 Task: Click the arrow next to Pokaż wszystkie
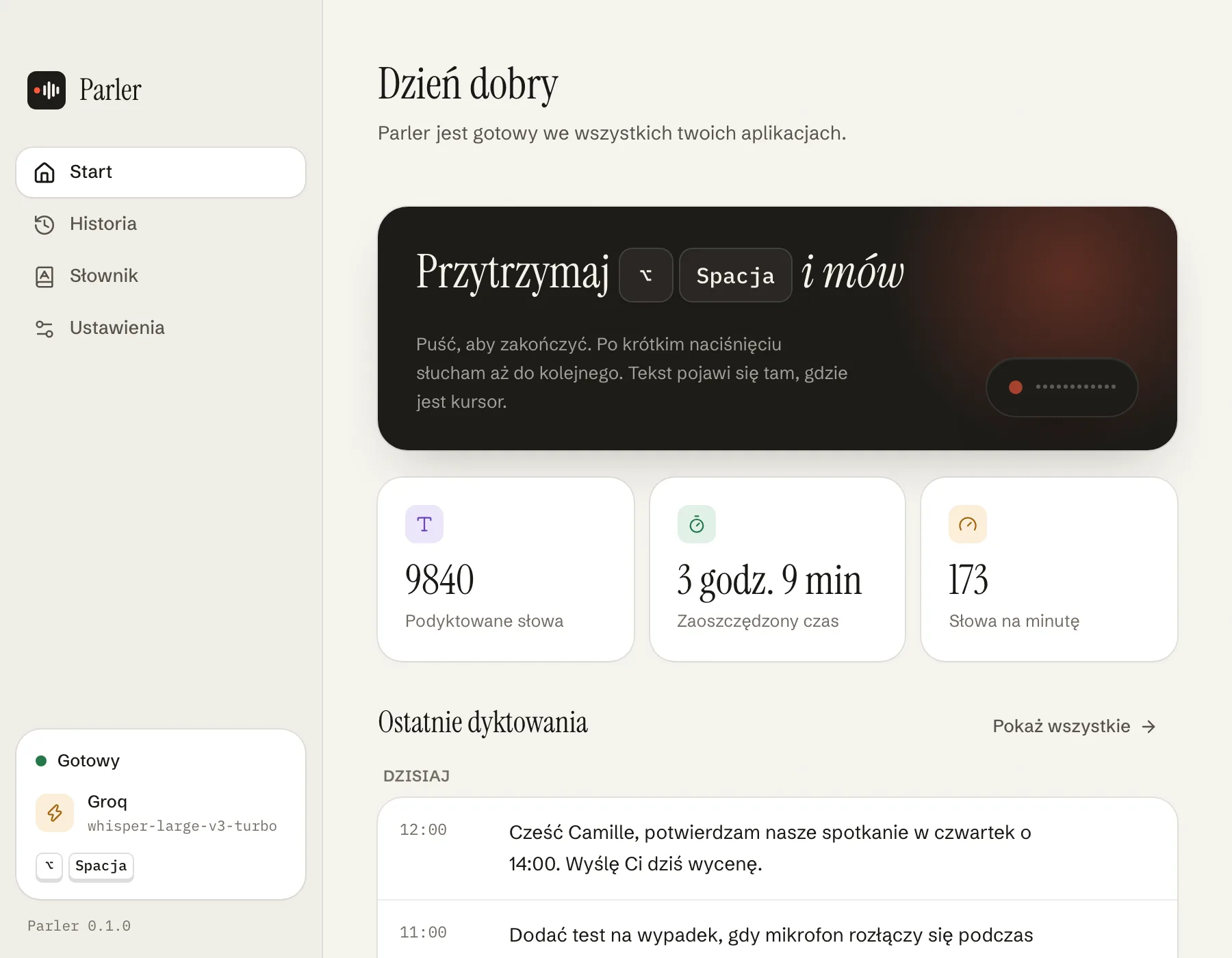pyautogui.click(x=1149, y=727)
